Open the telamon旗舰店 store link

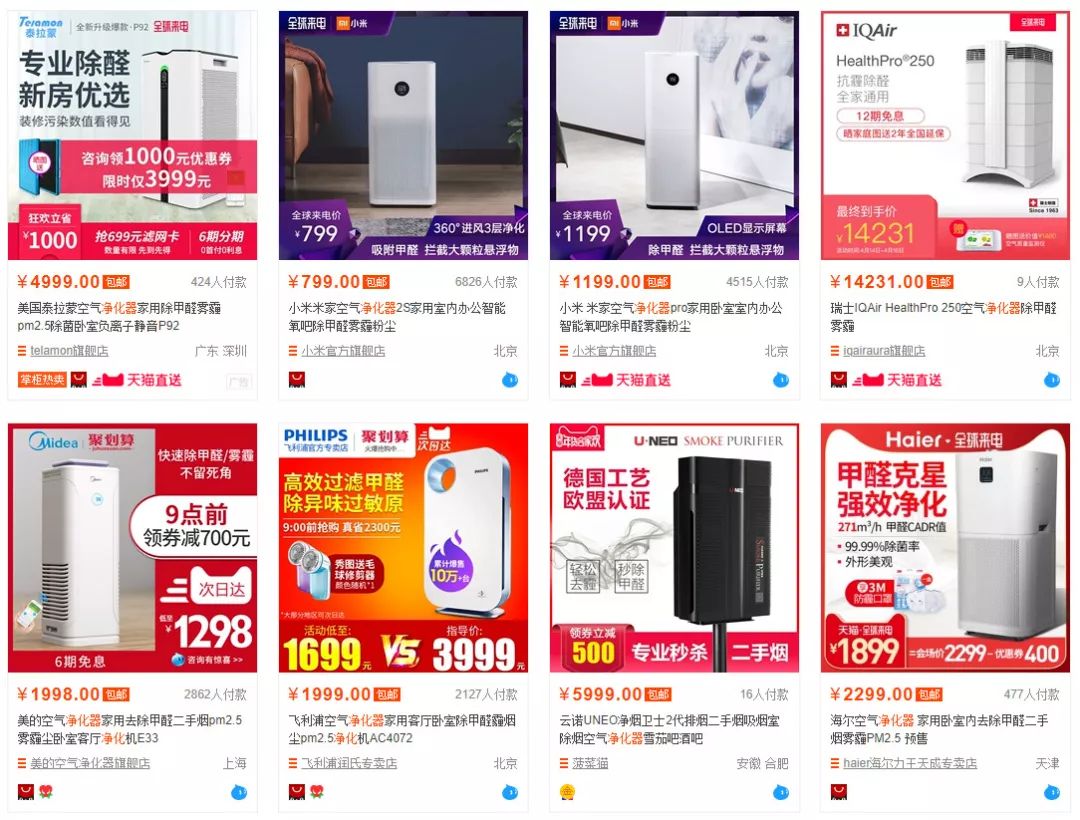click(69, 351)
